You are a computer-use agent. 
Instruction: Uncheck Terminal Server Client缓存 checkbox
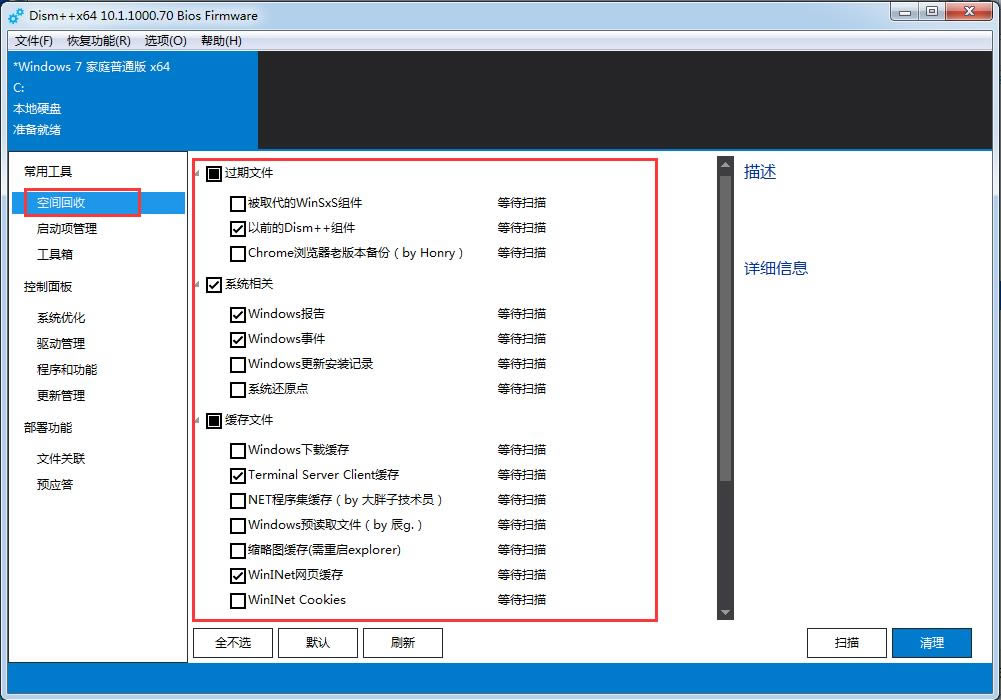coord(237,475)
